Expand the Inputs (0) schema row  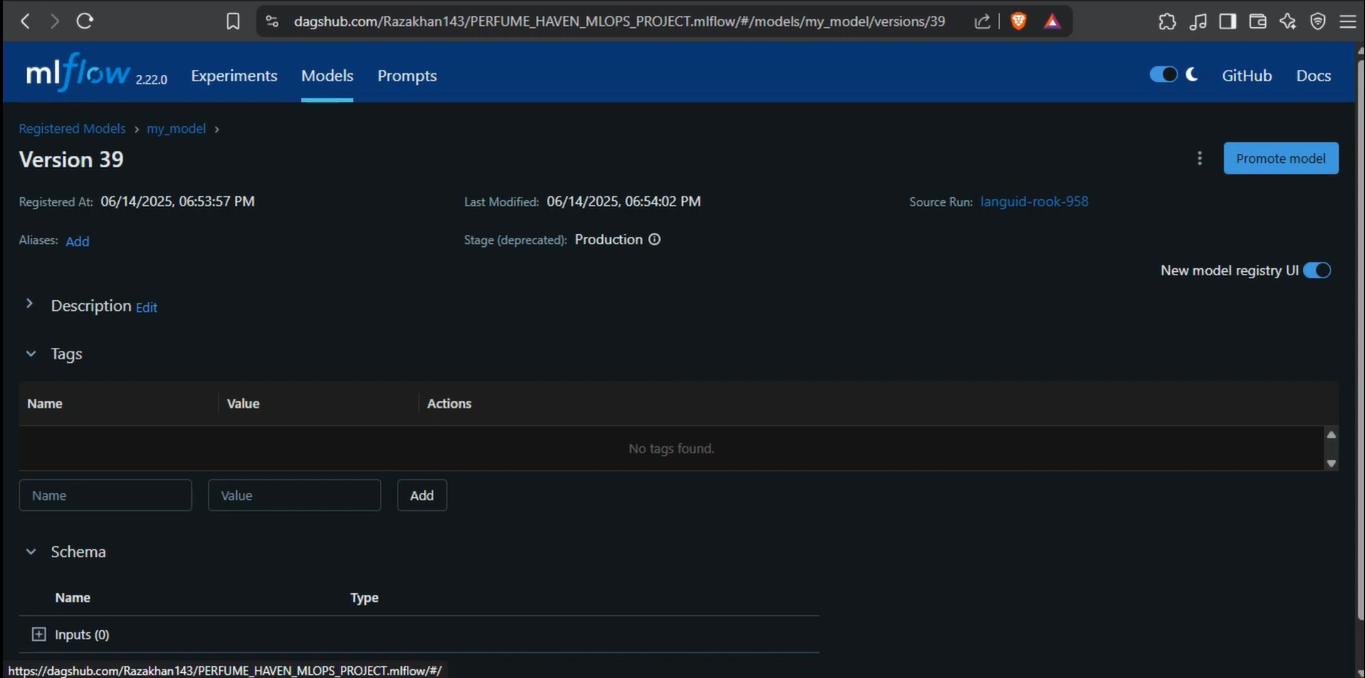(x=39, y=634)
